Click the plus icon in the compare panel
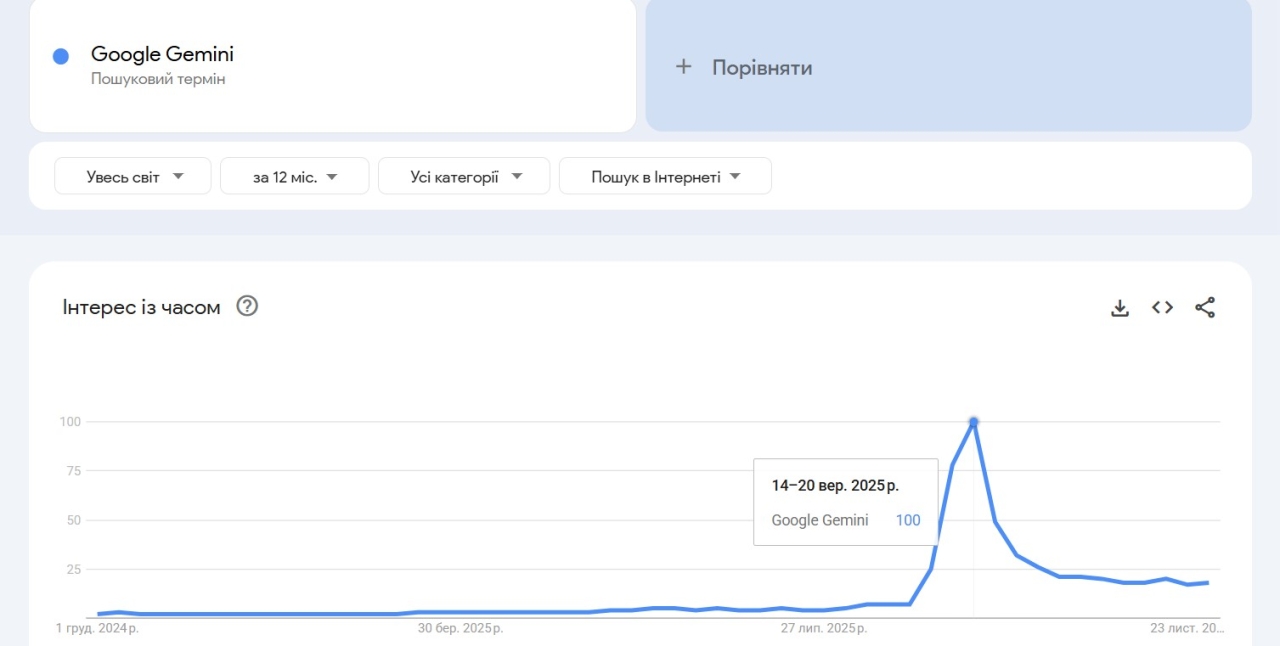This screenshot has height=646, width=1280. pos(684,66)
